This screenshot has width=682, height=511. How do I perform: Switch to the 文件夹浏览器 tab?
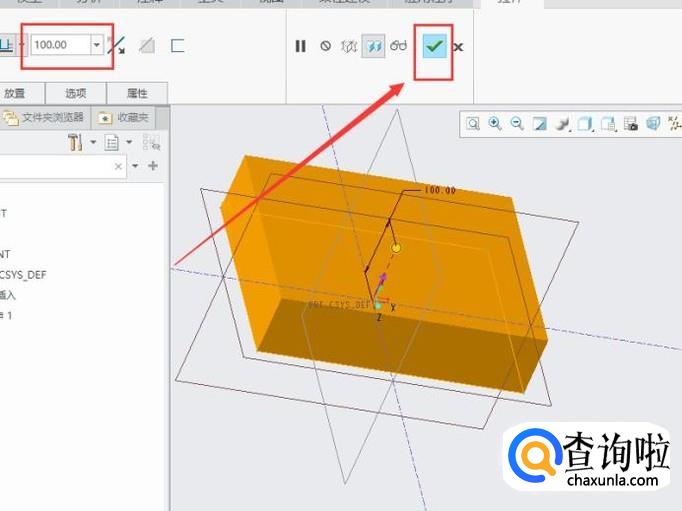(x=43, y=117)
